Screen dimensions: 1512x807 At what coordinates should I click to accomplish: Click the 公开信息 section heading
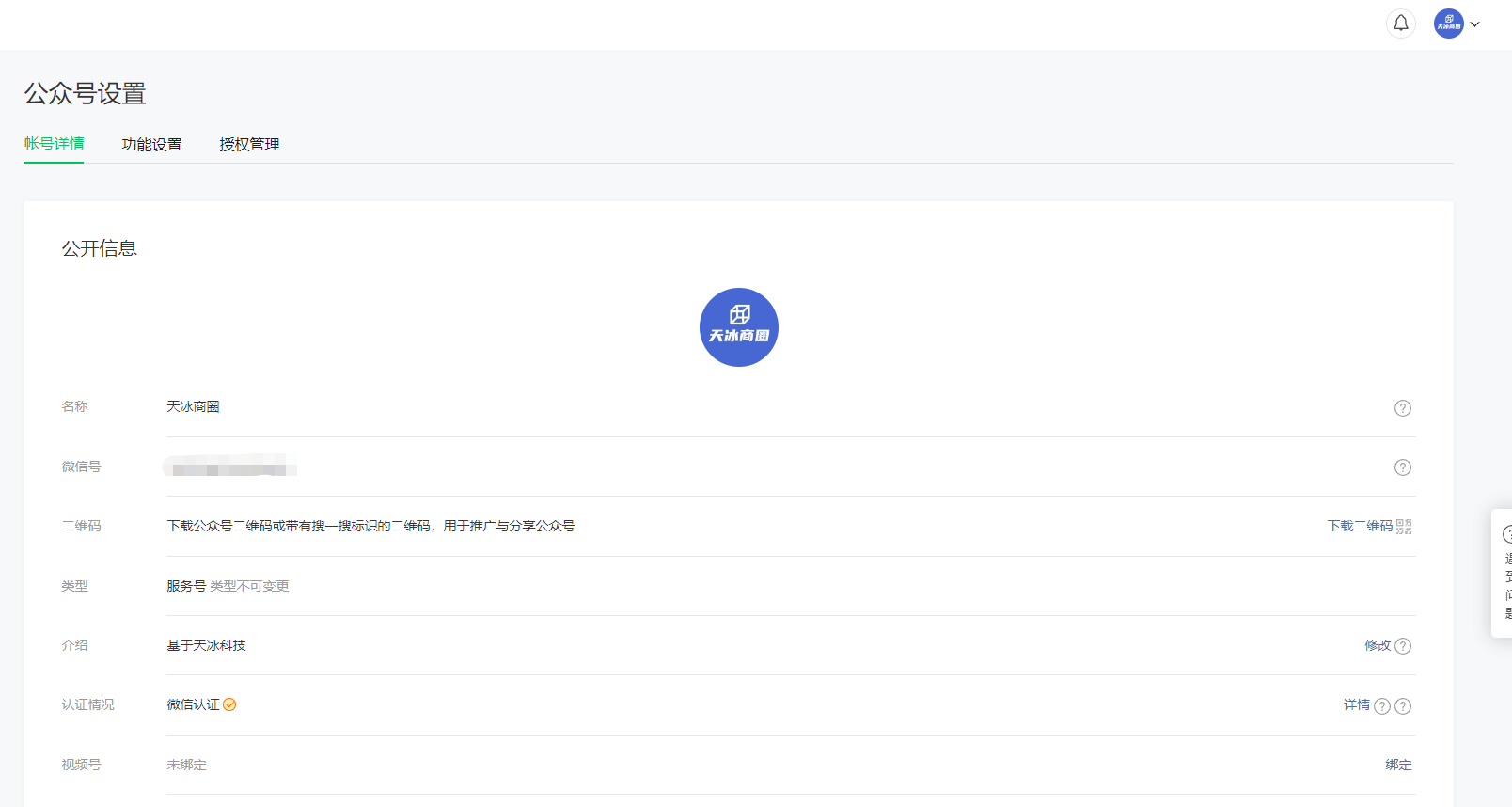pyautogui.click(x=100, y=248)
